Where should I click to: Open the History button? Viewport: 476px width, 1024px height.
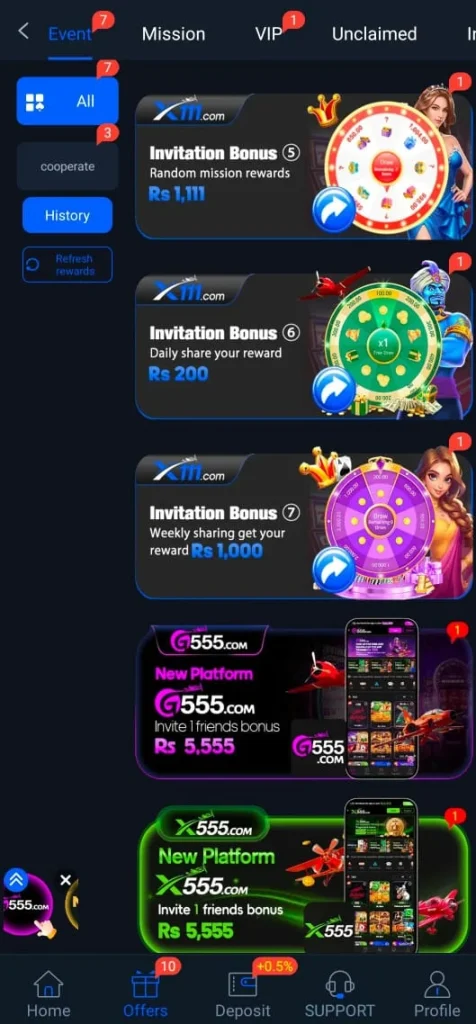[67, 216]
